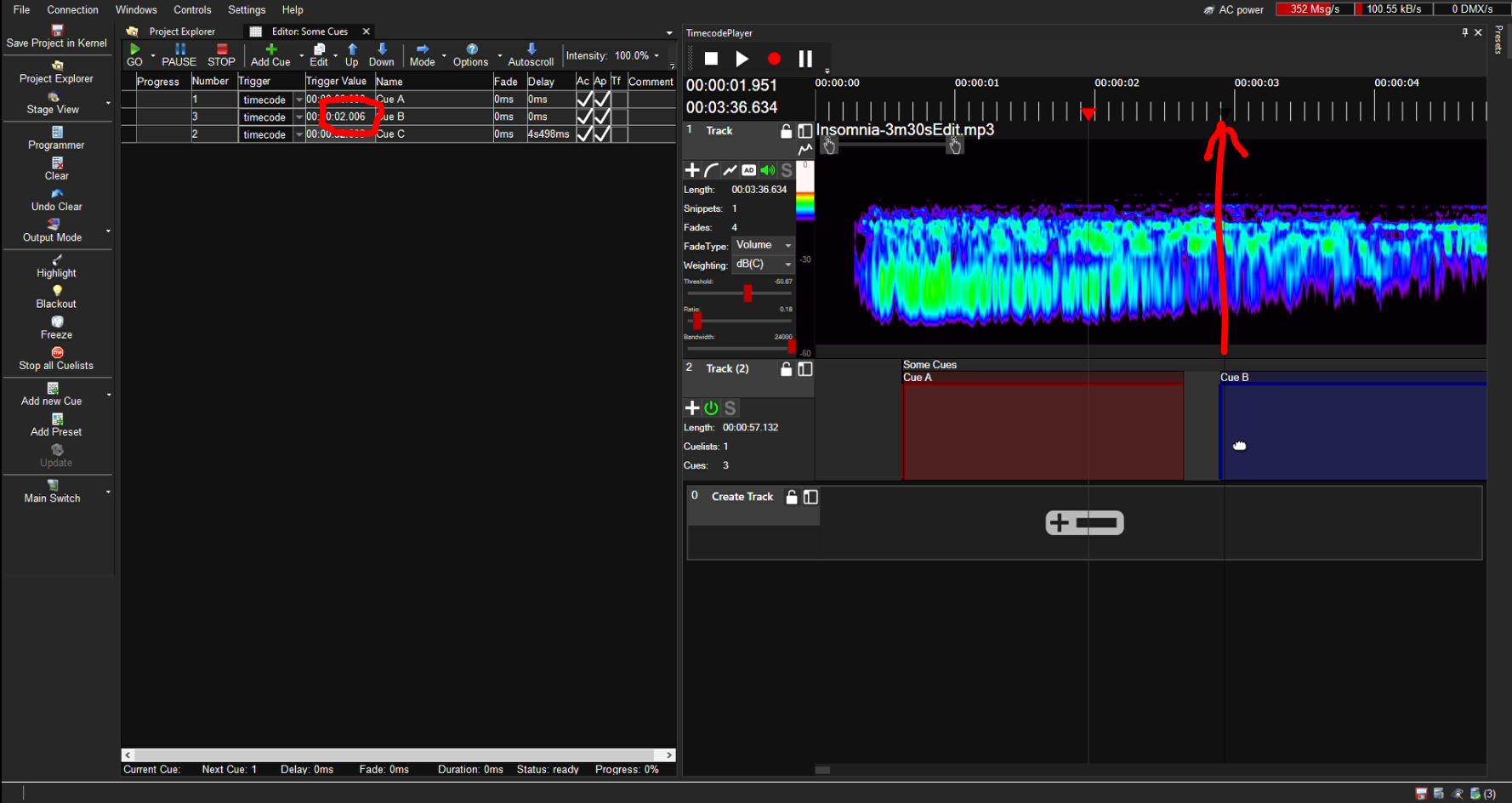Expand the trigger type dropdown for Cue C
The height and width of the screenshot is (803, 1512).
point(298,134)
